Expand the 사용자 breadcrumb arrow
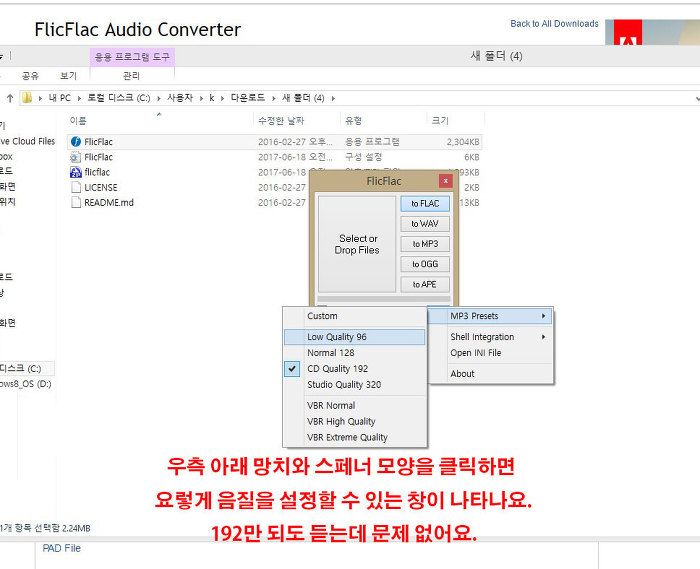Screen dimensions: 700x569 click(x=201, y=98)
